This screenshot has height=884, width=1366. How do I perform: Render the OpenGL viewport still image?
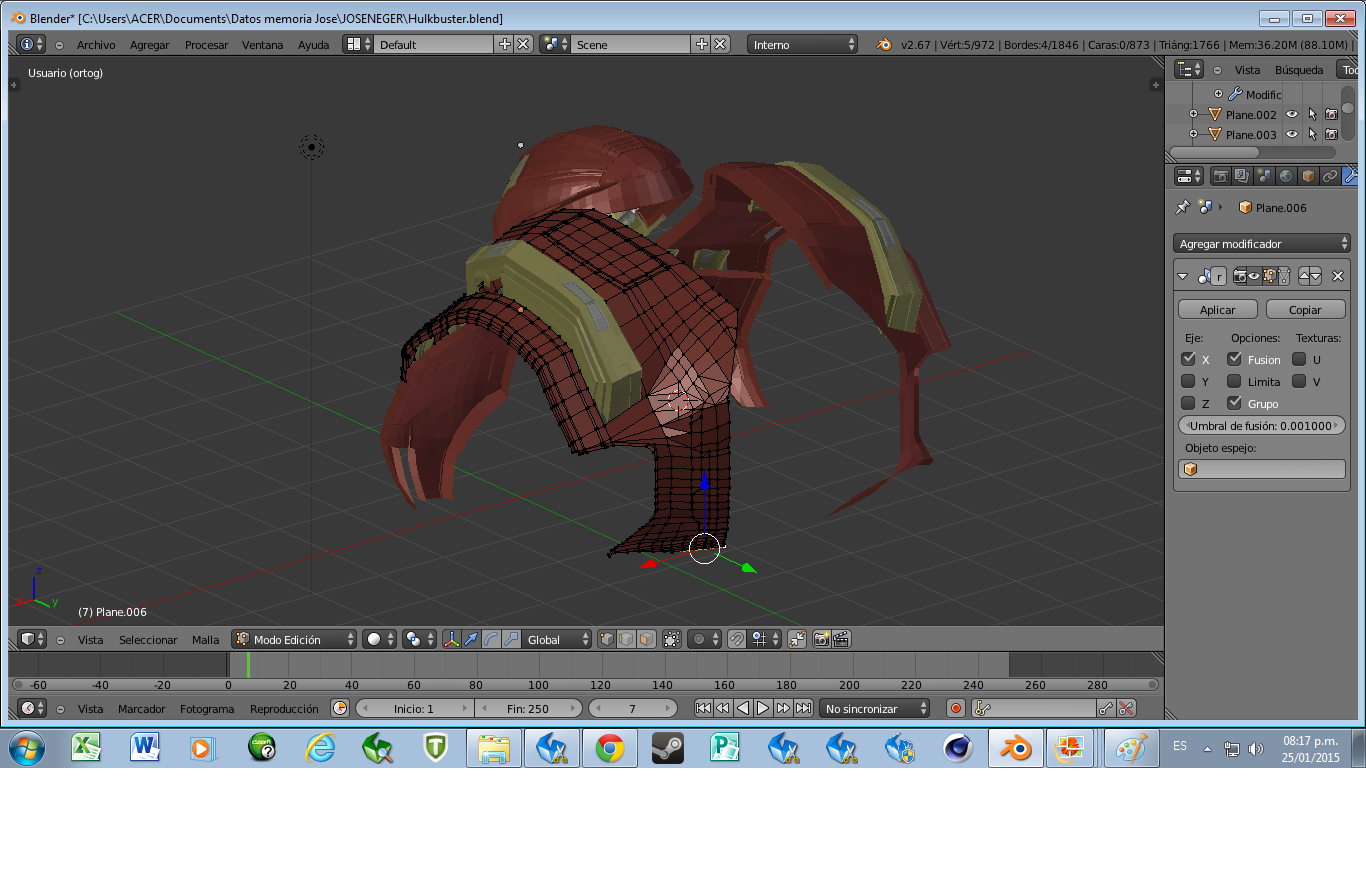click(821, 639)
